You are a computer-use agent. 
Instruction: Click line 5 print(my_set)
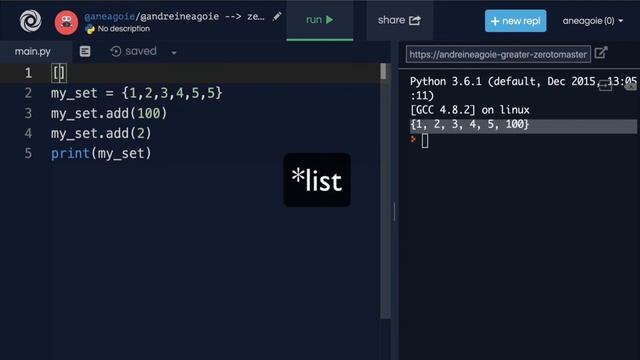coord(101,153)
